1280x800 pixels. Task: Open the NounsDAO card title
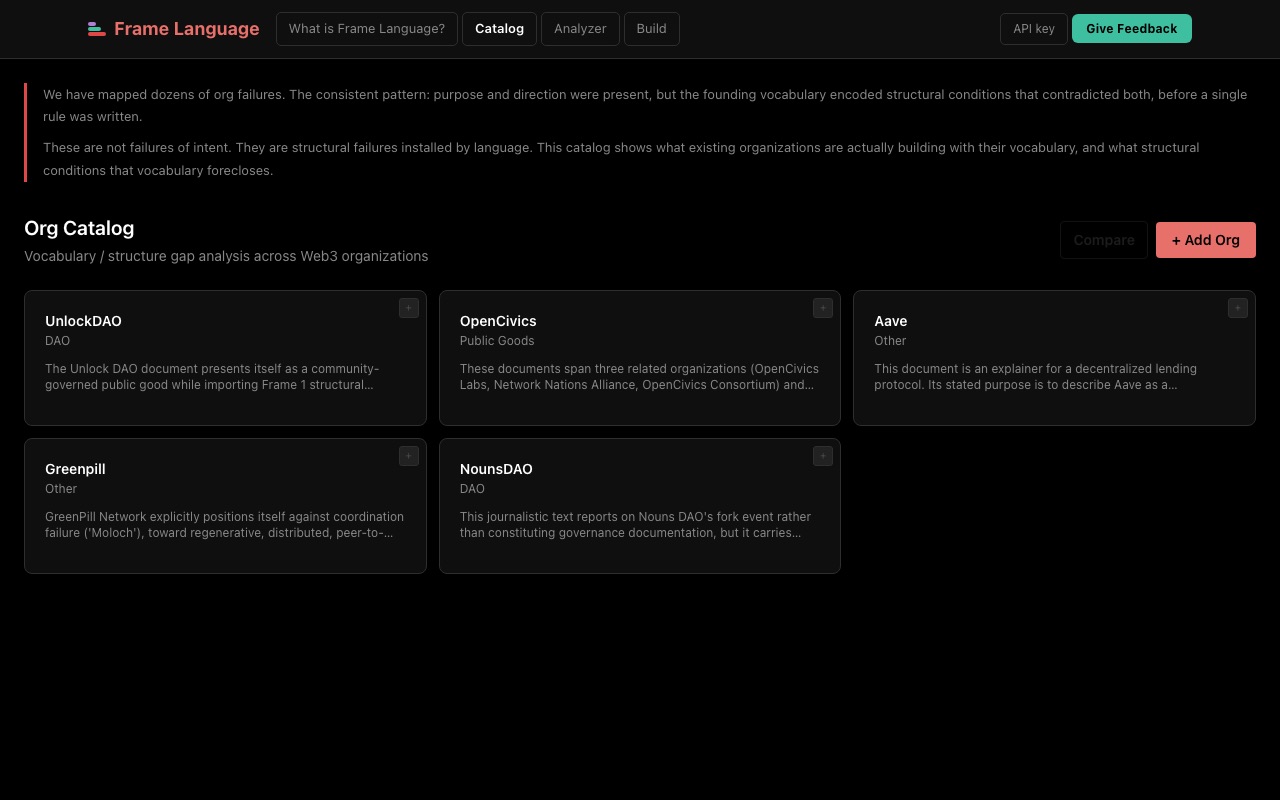click(496, 469)
